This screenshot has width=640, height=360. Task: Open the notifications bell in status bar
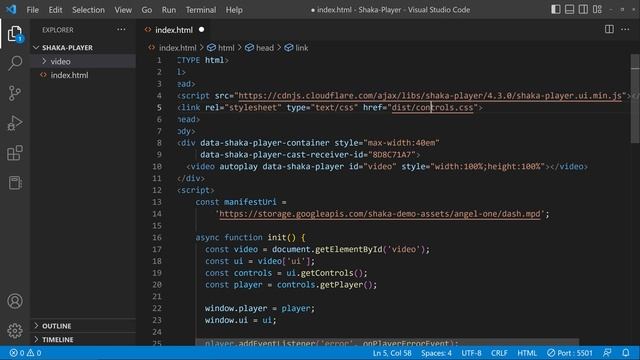[626, 353]
